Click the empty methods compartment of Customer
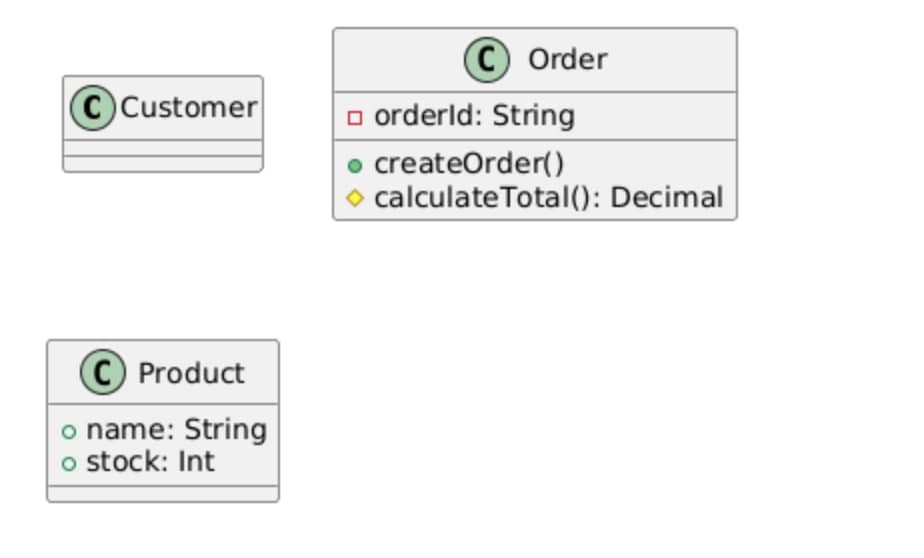The image size is (924, 558). coord(163,164)
